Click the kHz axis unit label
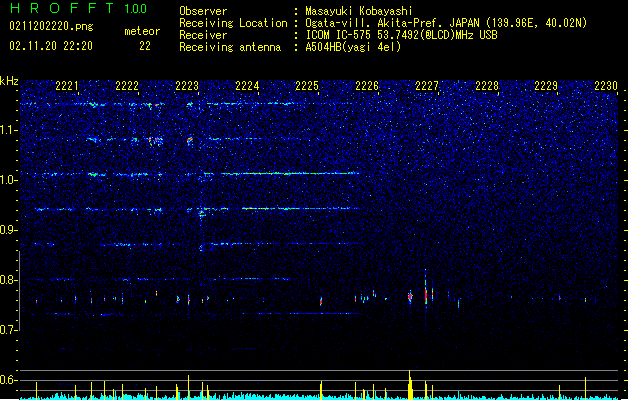Image resolution: width=629 pixels, height=400 pixels. (x=9, y=81)
